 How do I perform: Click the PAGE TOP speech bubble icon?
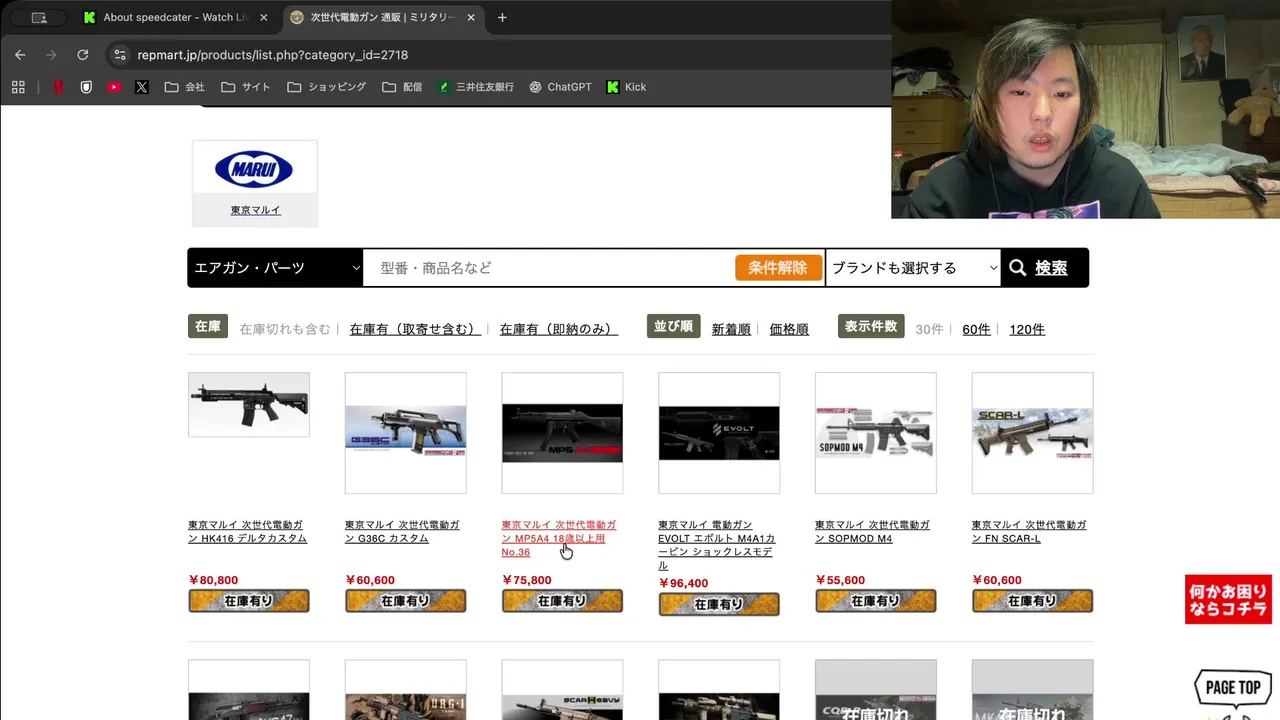(x=1233, y=688)
